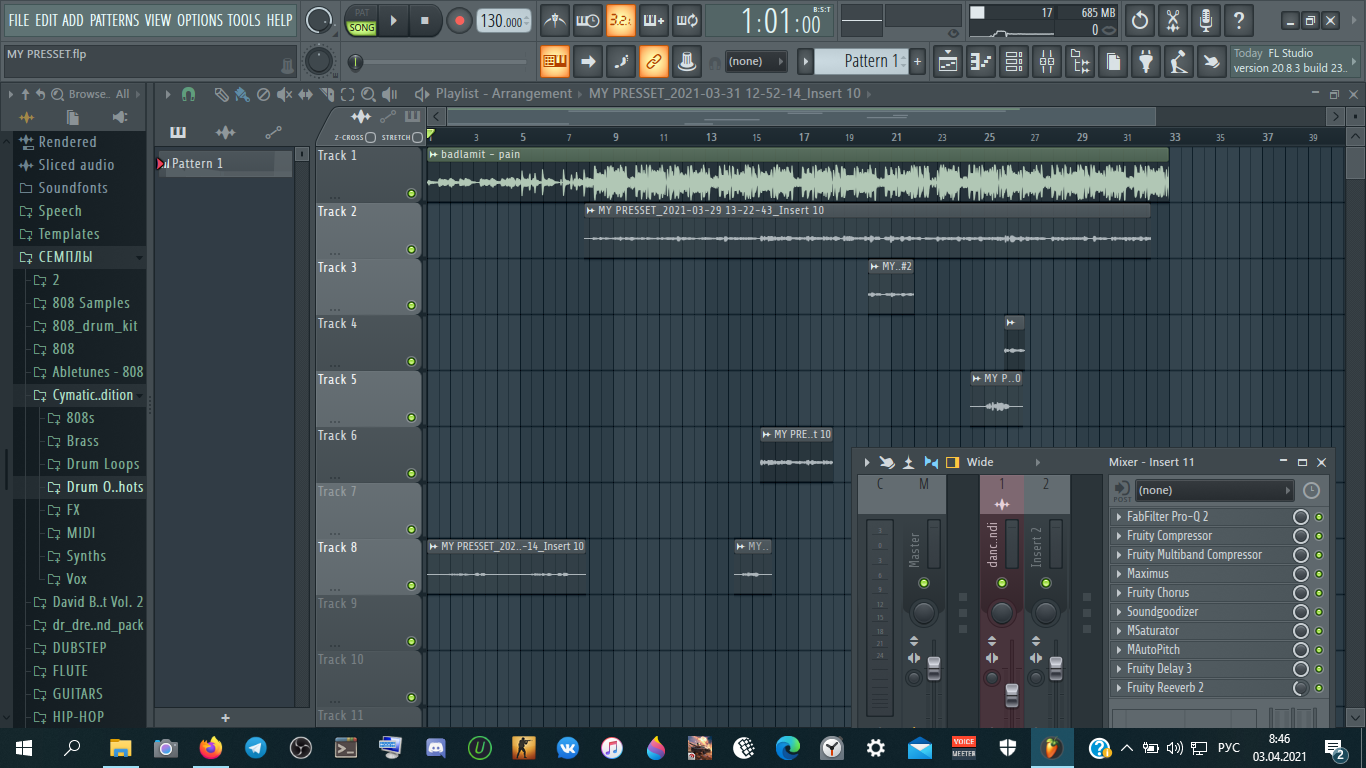Image resolution: width=1366 pixels, height=768 pixels.
Task: Select the Playlist delete tool
Action: [263, 94]
